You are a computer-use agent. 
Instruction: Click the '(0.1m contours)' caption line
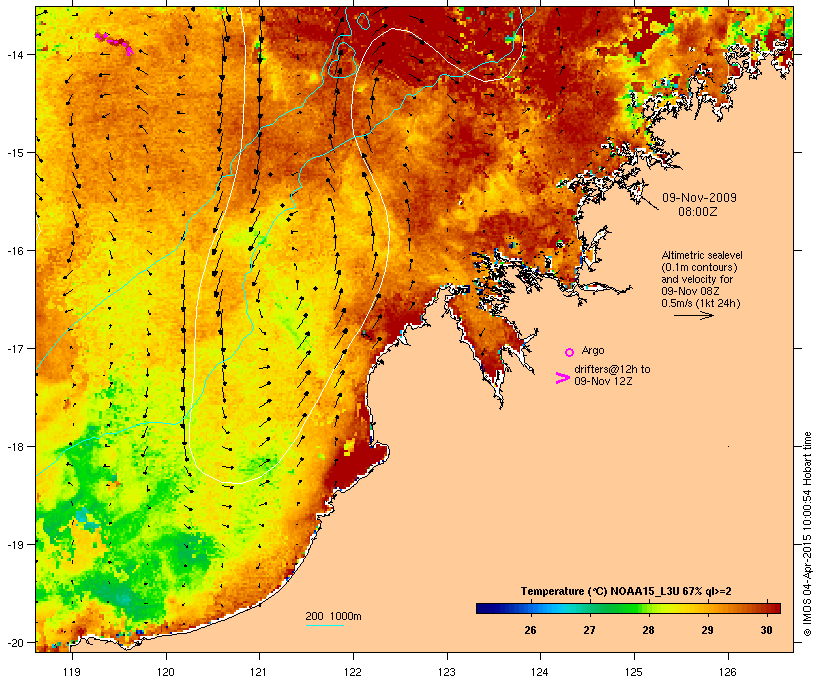pyautogui.click(x=699, y=267)
